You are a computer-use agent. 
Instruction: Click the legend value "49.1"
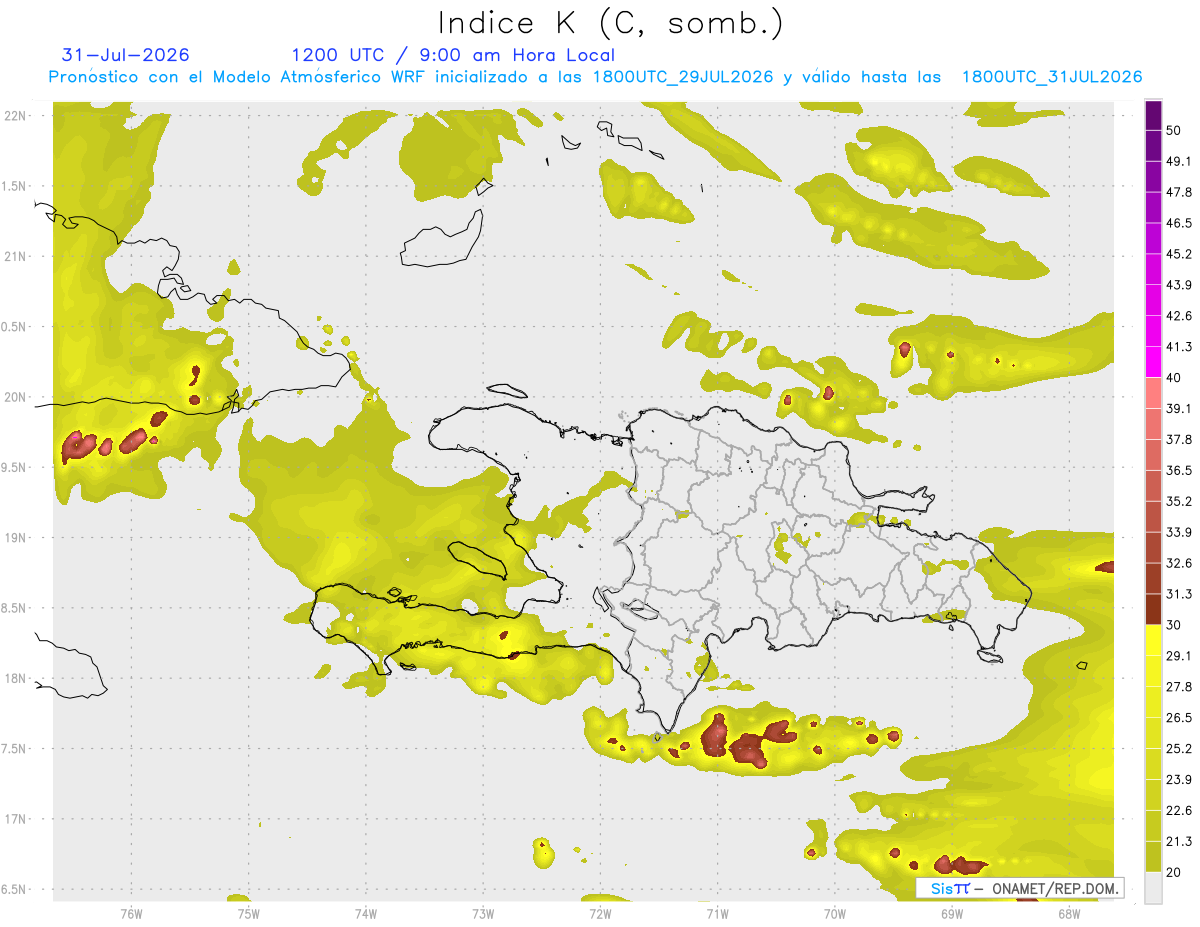click(x=1179, y=162)
